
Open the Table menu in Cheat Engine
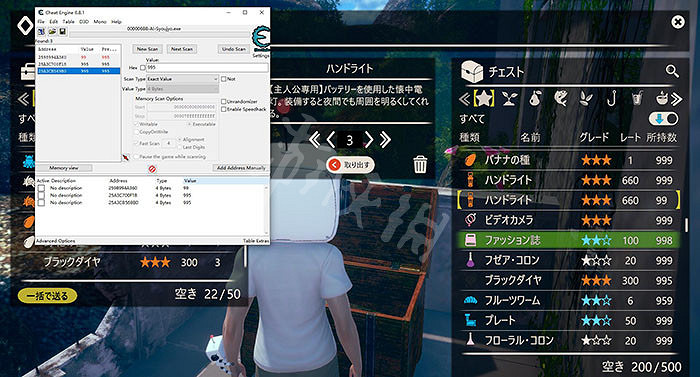pyautogui.click(x=68, y=21)
